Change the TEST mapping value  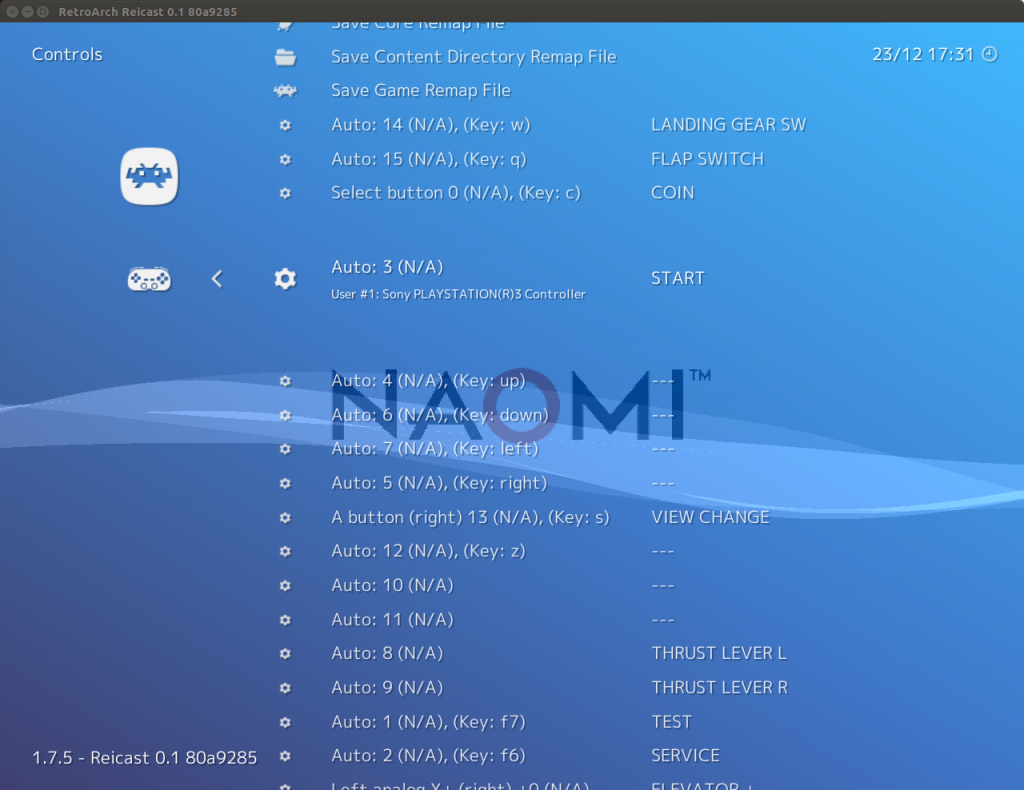[x=671, y=722]
